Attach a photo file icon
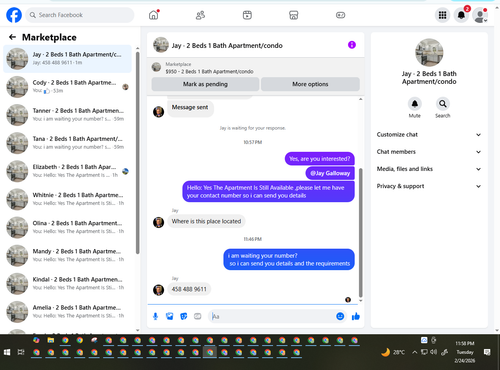 pos(169,316)
